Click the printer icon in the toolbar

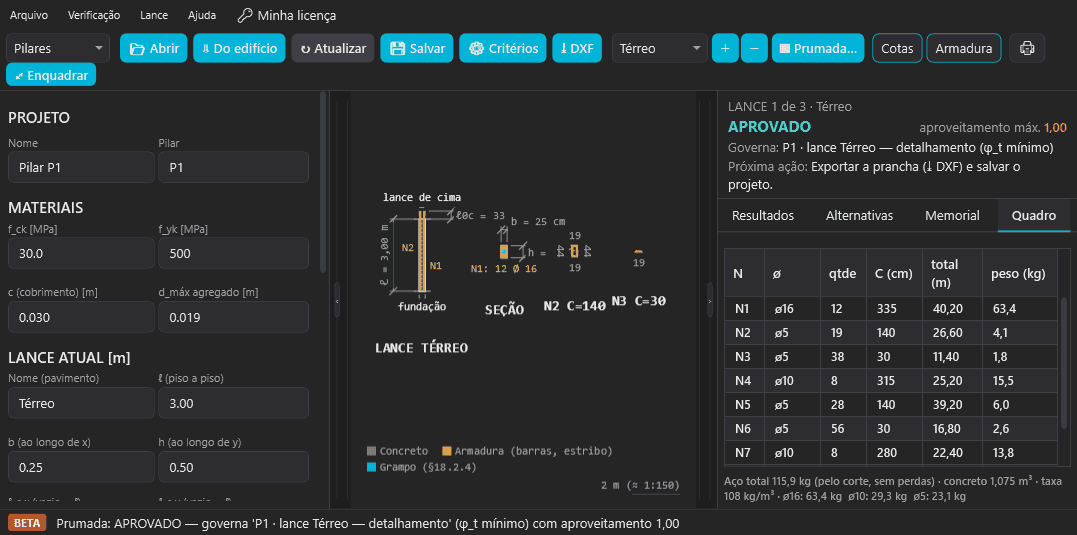1027,49
